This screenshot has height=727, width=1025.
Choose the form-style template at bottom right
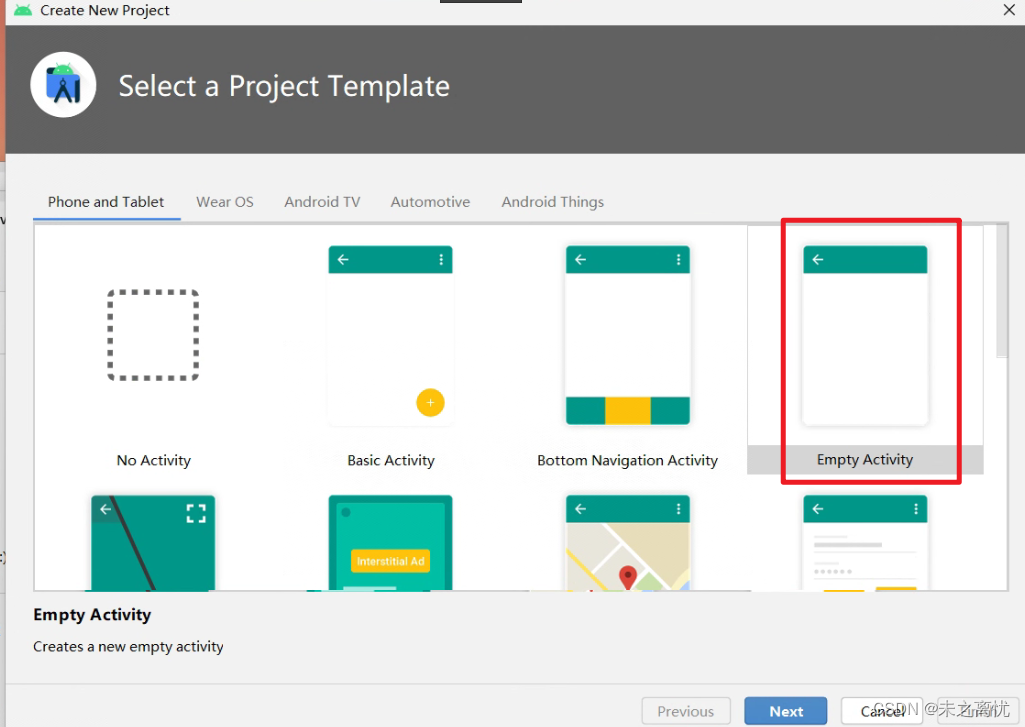(x=865, y=543)
